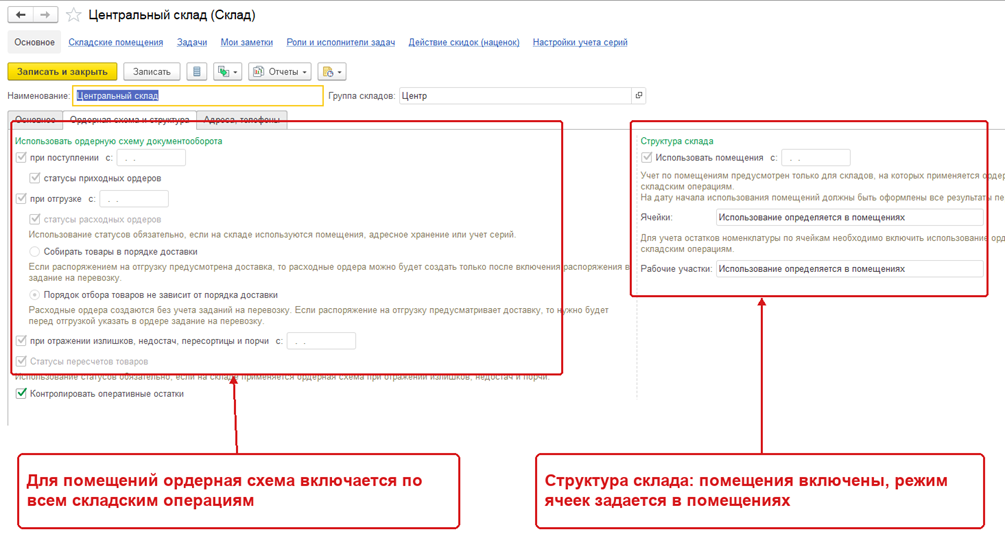Click the back navigation arrow
This screenshot has height=556, width=1005.
tap(21, 15)
